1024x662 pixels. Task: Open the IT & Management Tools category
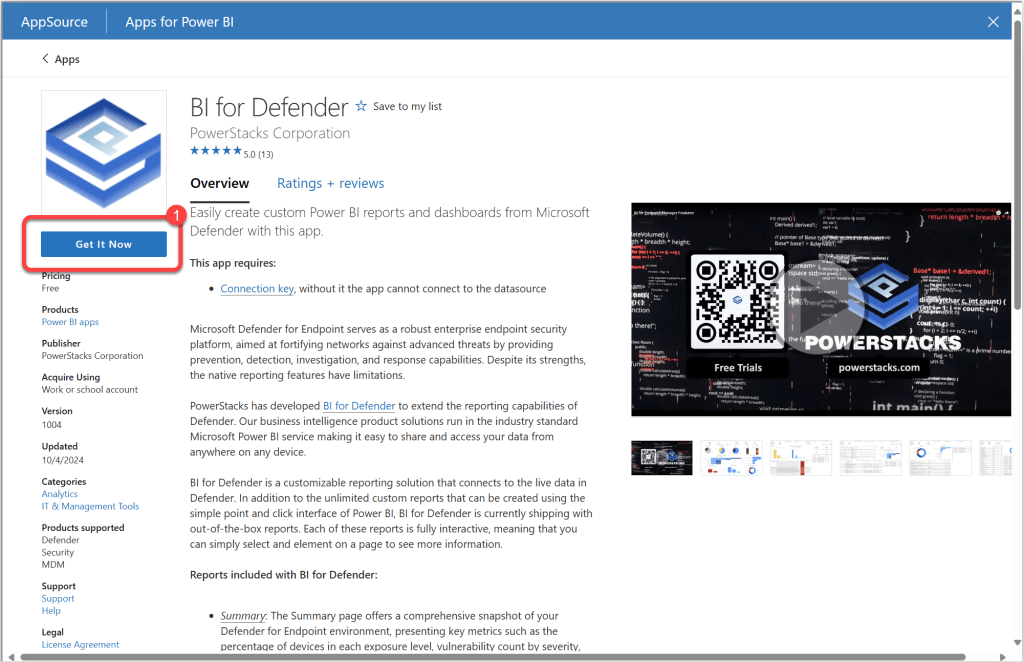coord(90,506)
